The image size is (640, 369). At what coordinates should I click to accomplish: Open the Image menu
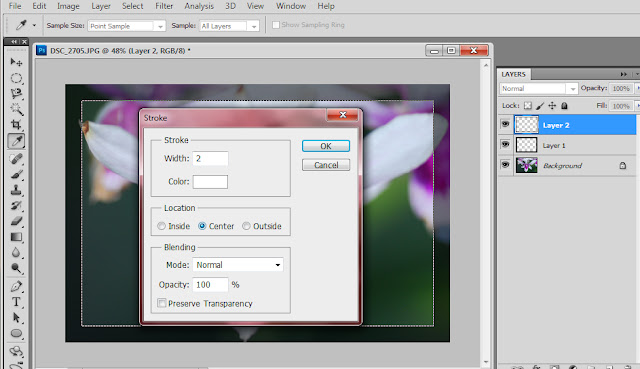68,6
